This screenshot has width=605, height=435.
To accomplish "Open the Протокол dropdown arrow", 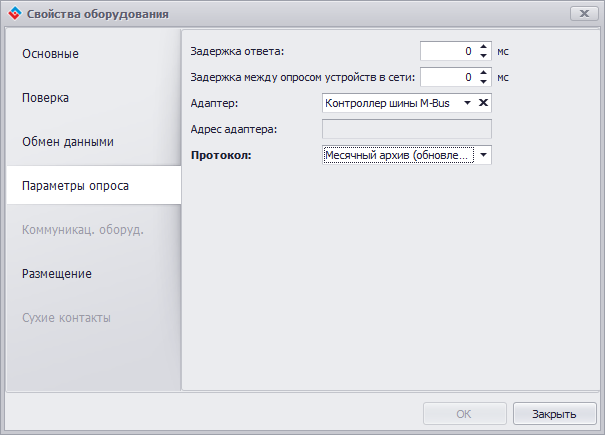I will point(483,155).
